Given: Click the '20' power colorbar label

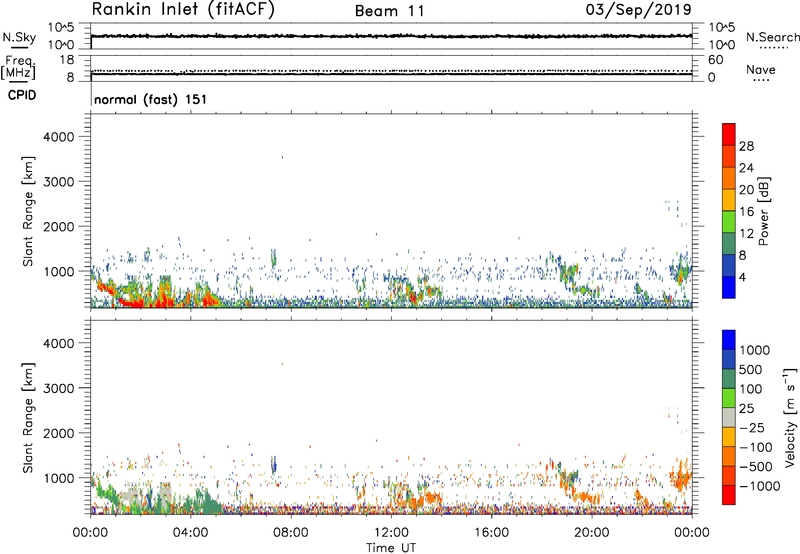Looking at the screenshot, I should point(746,190).
